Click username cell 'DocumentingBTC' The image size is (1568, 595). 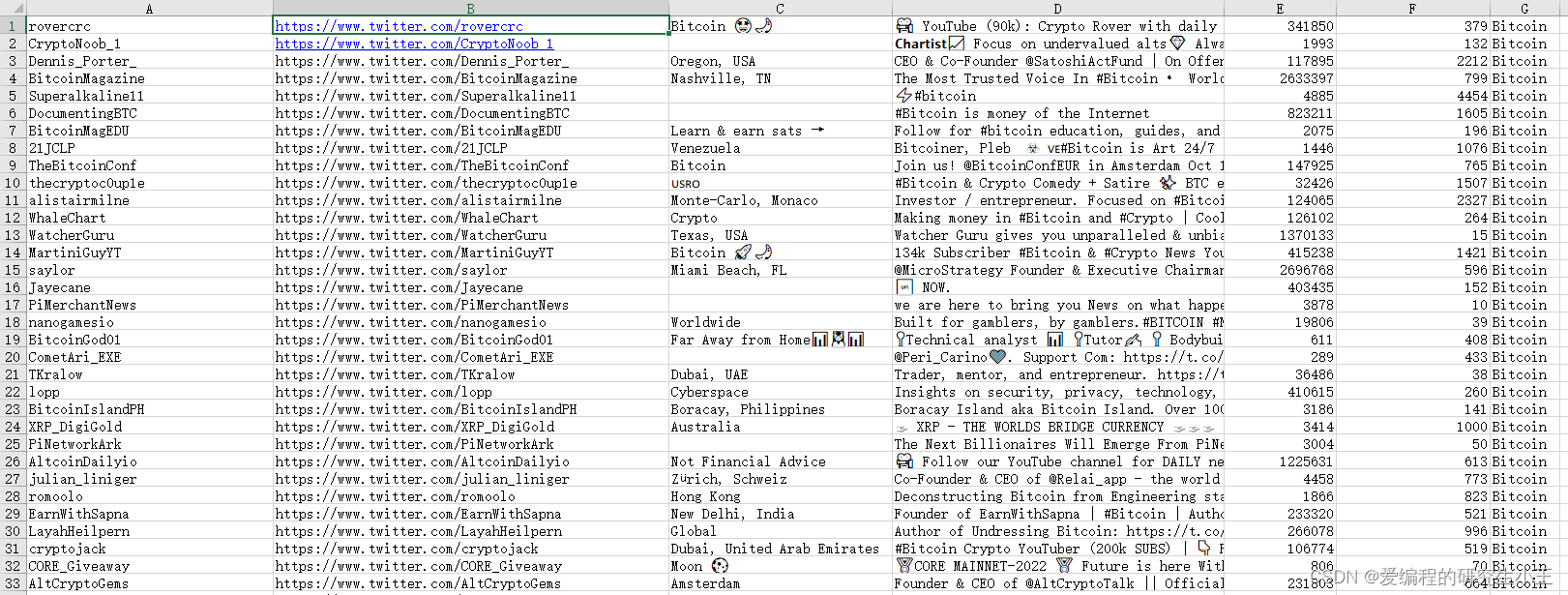[x=149, y=113]
